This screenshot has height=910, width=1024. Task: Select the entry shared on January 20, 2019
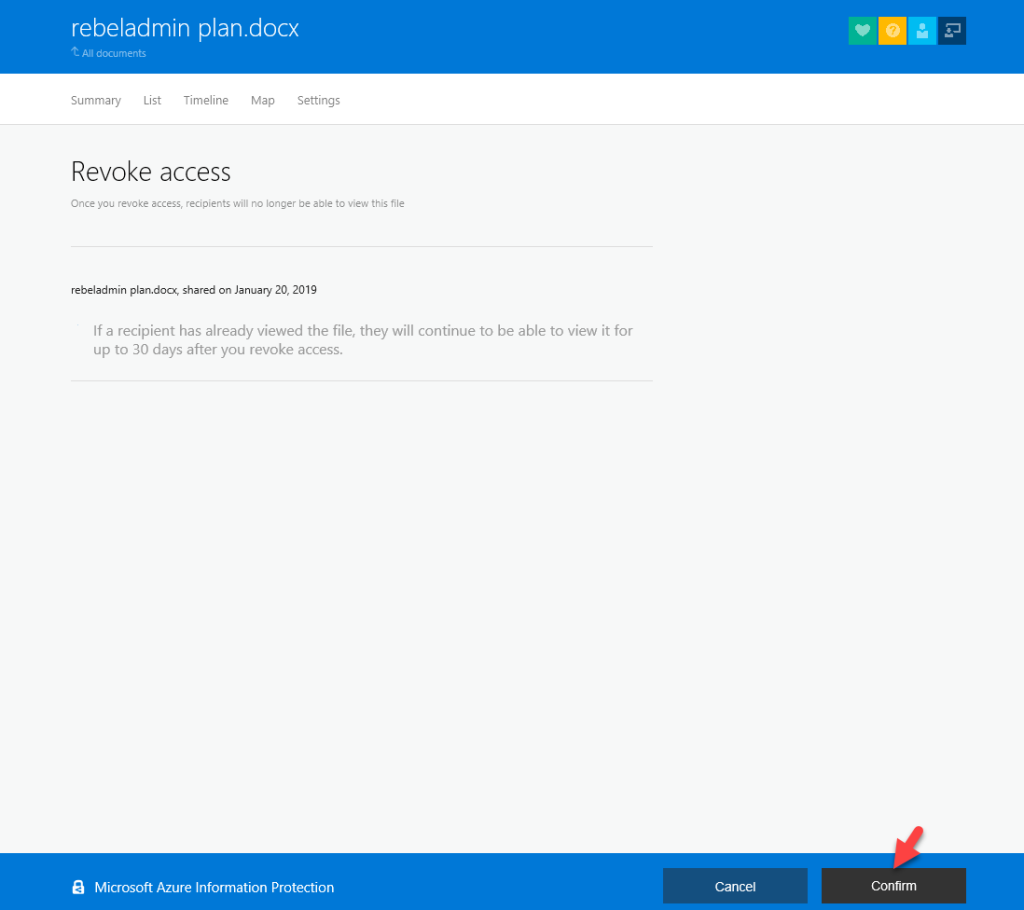193,289
